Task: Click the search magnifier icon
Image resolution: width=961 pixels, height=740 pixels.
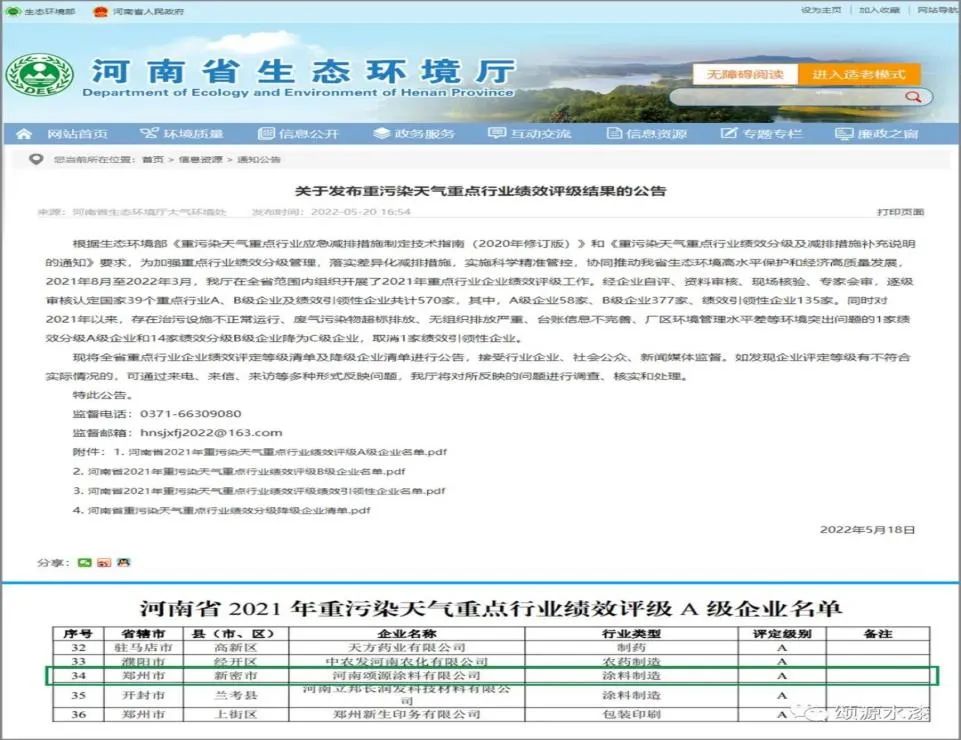Action: pos(913,96)
